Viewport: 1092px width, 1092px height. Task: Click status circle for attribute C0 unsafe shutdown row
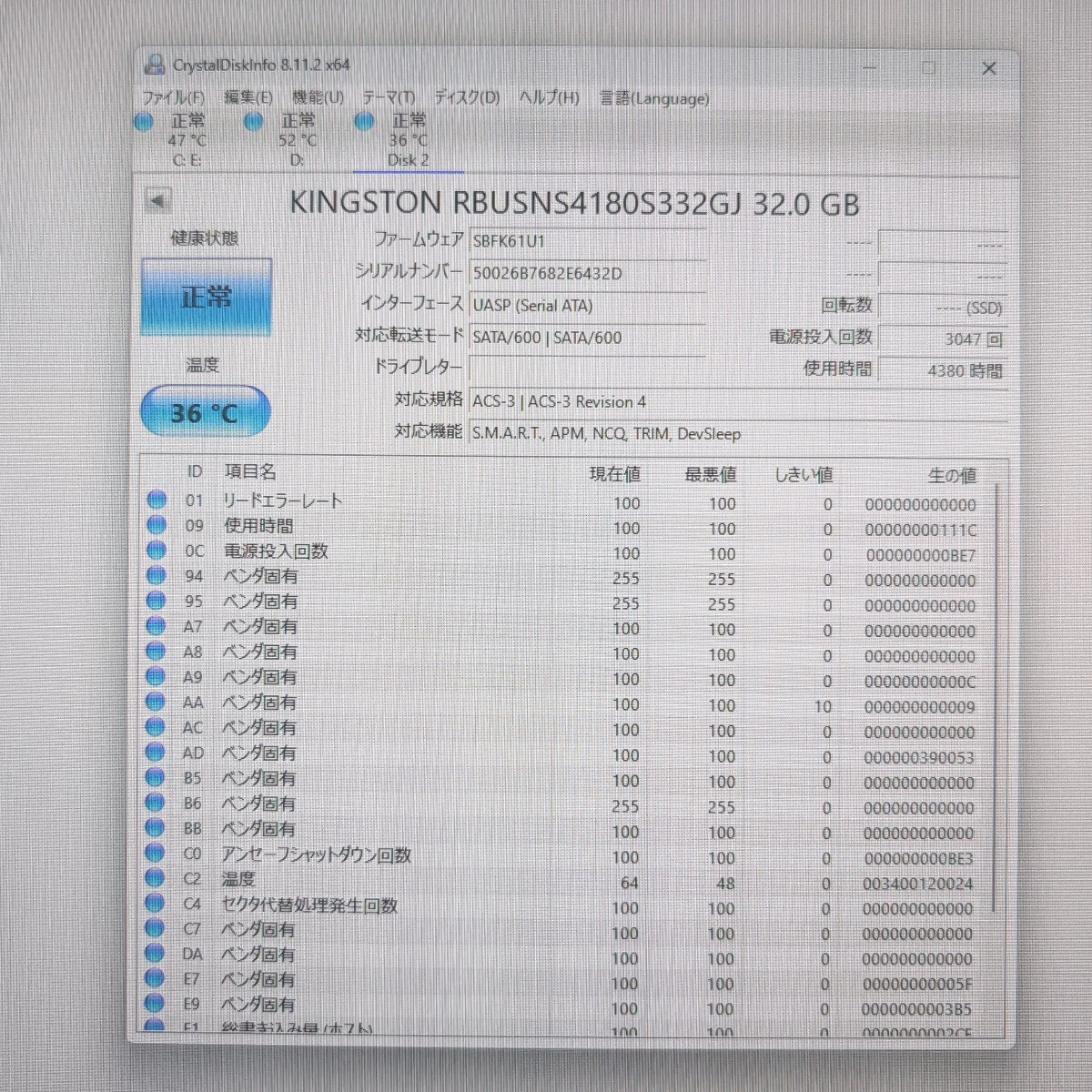156,854
